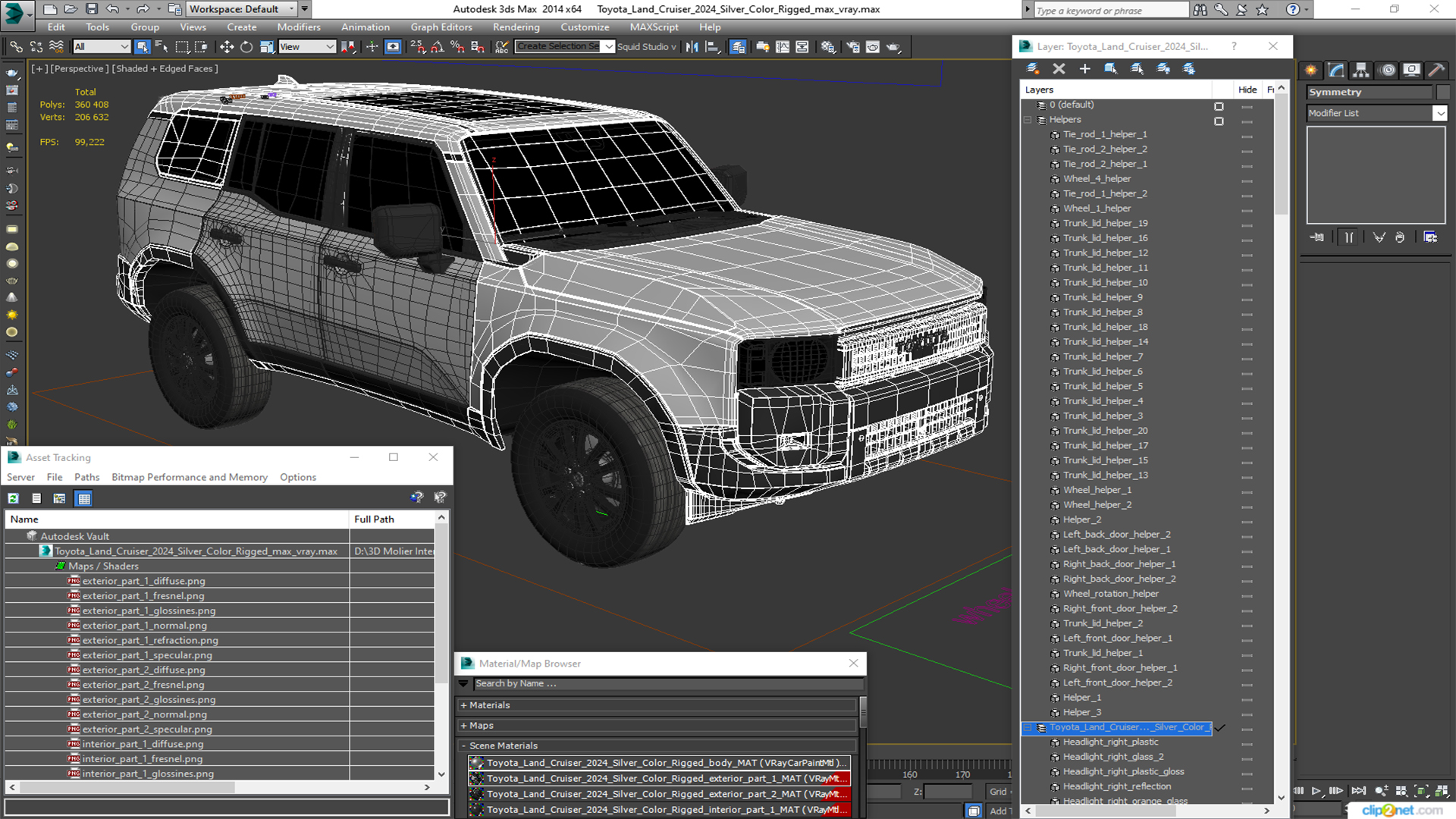Open Select by Name dialog icon
Viewport: 1456px width, 819px height.
click(162, 47)
